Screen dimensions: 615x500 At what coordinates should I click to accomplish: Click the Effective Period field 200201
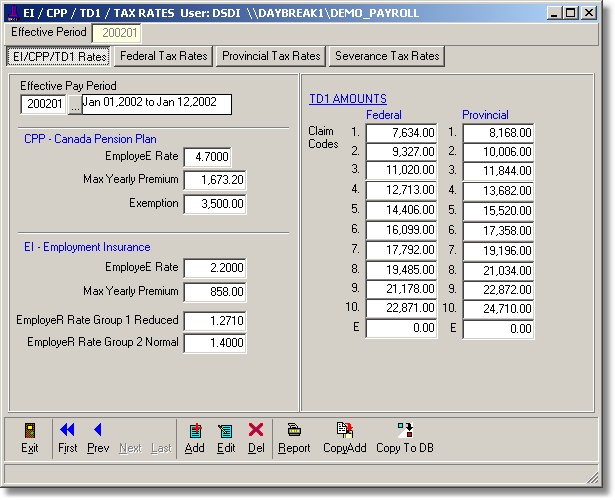(x=116, y=33)
